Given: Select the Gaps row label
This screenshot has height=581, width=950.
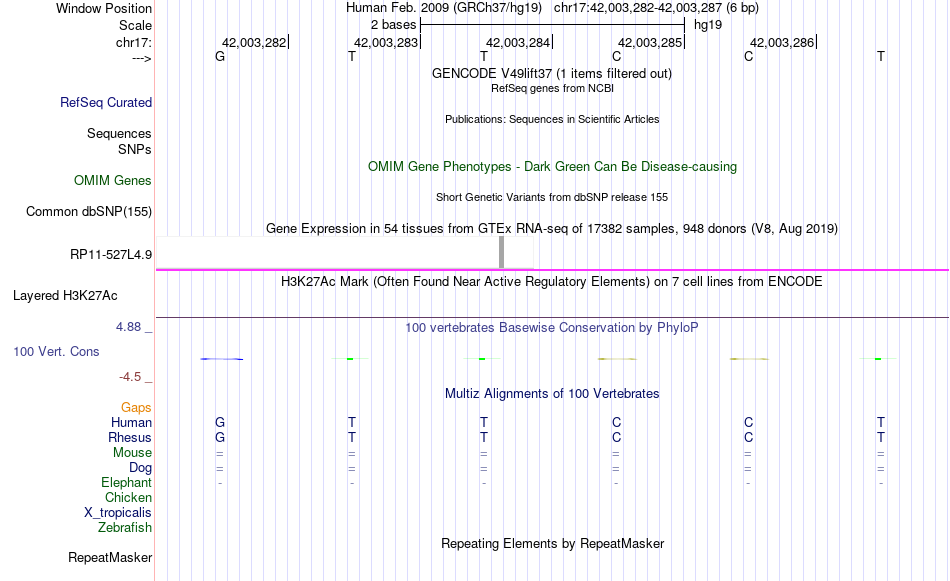Looking at the screenshot, I should pos(136,408).
